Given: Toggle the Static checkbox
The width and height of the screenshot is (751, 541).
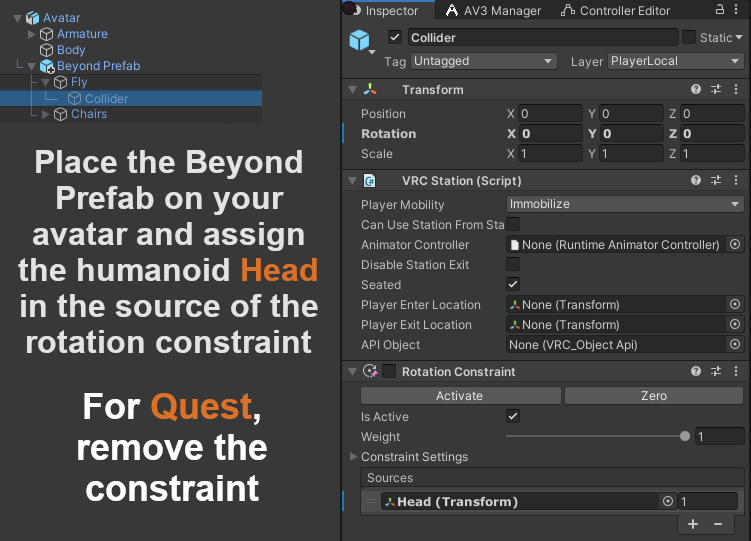Looking at the screenshot, I should (x=689, y=38).
